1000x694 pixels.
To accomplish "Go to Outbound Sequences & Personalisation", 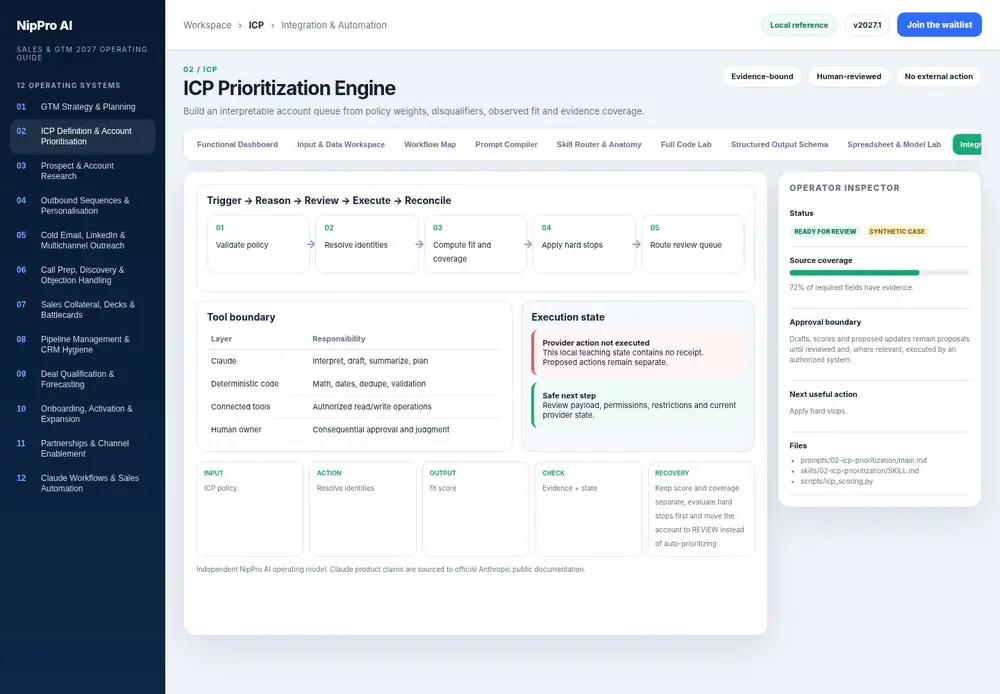I will pos(82,205).
